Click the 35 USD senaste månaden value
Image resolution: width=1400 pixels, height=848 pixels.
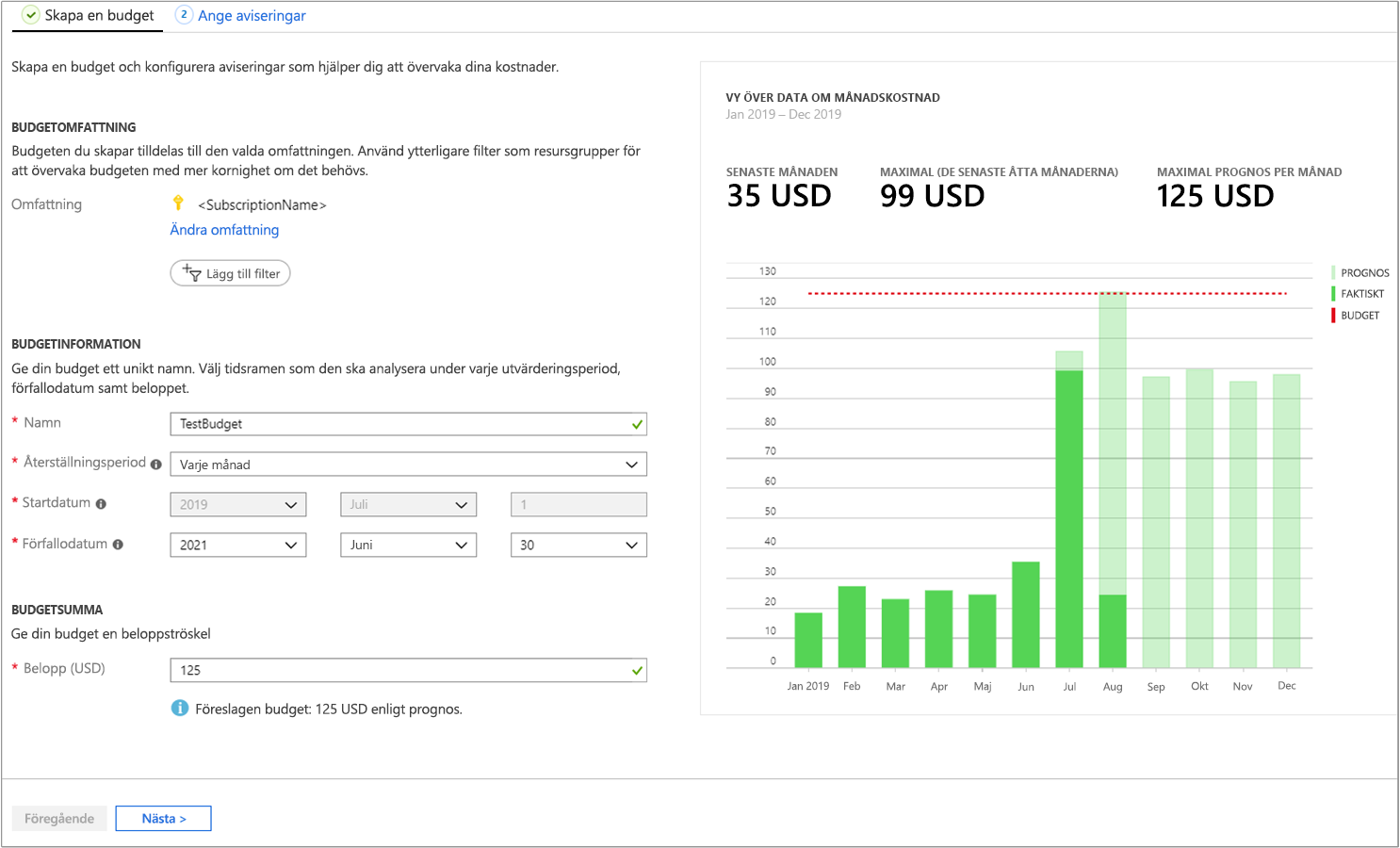coord(779,196)
